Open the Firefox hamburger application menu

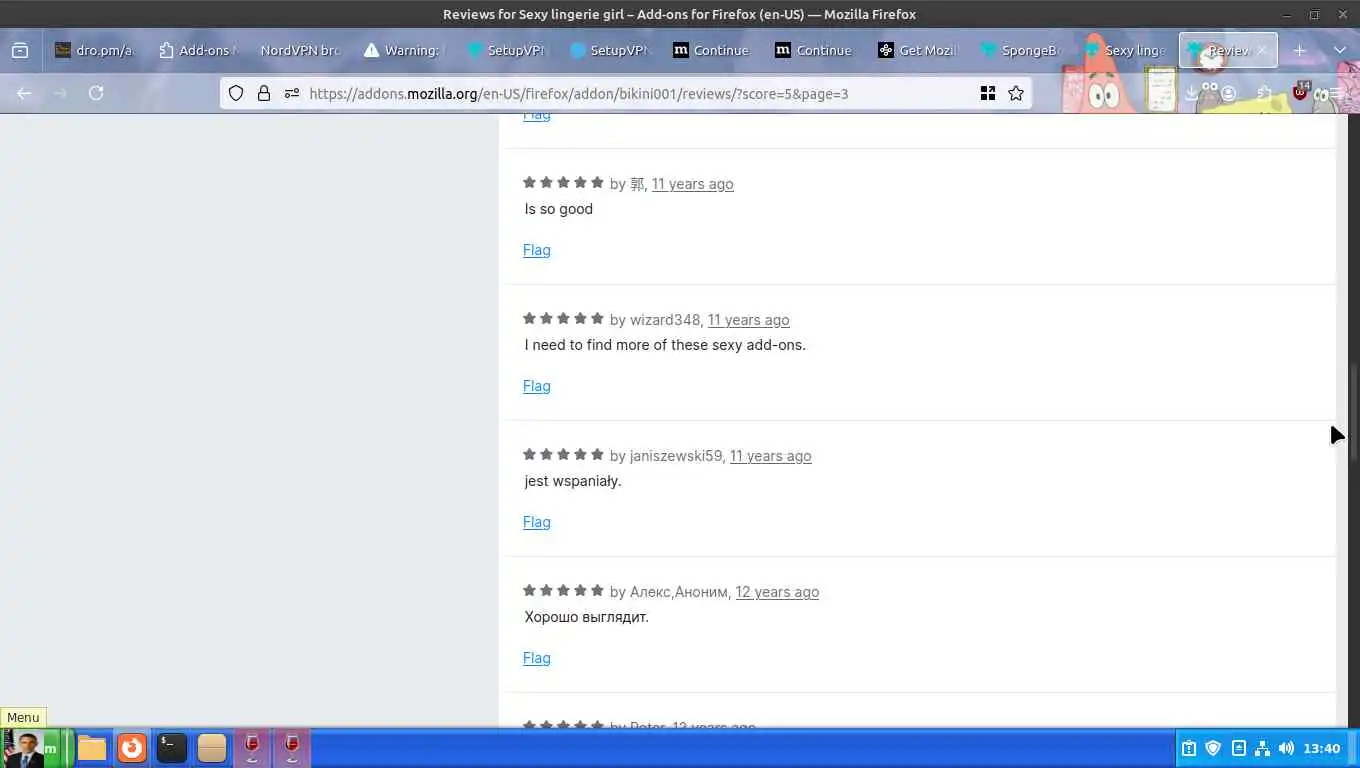point(1336,93)
